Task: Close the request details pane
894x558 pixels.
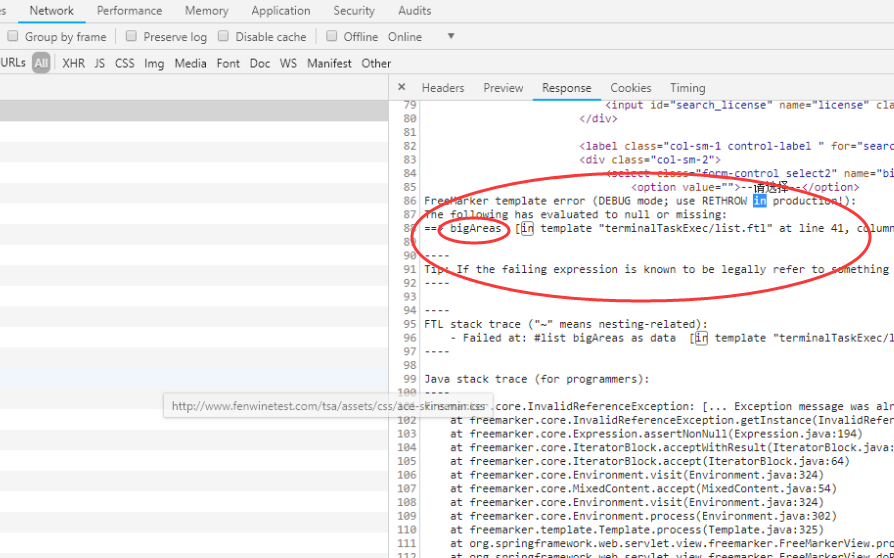Action: click(401, 87)
